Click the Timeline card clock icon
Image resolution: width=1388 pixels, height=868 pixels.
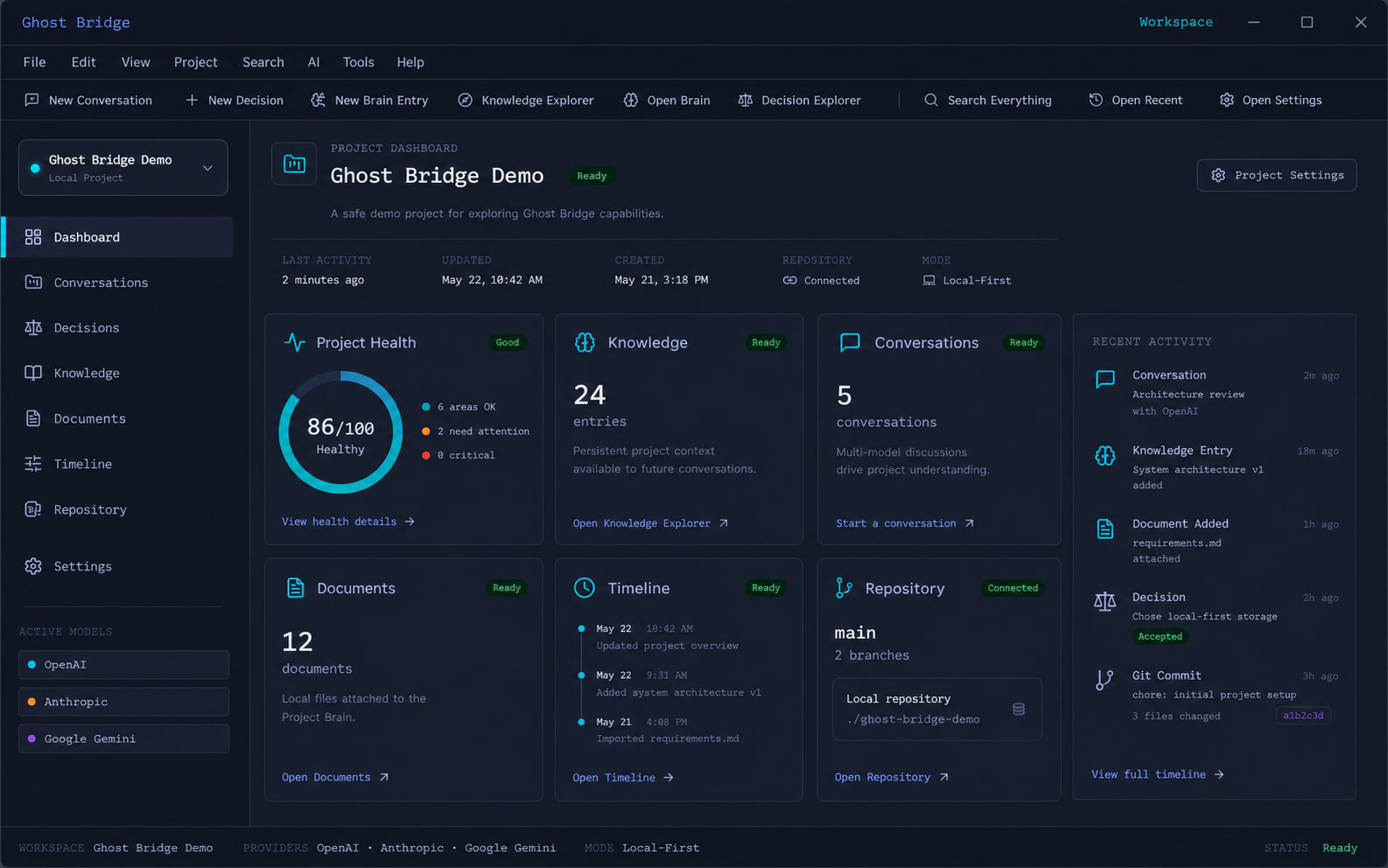tap(585, 588)
